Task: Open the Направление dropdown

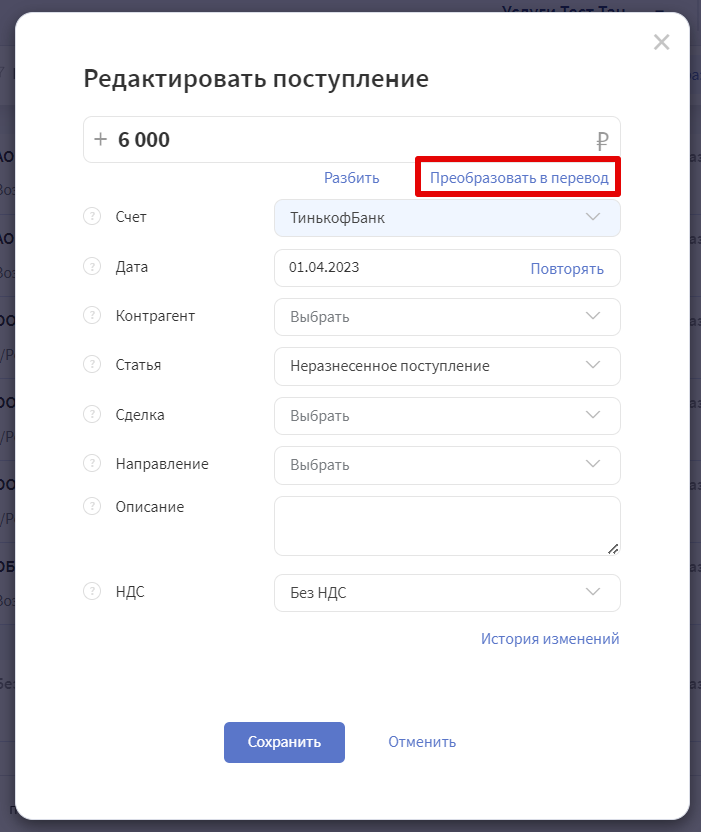Action: [x=447, y=465]
